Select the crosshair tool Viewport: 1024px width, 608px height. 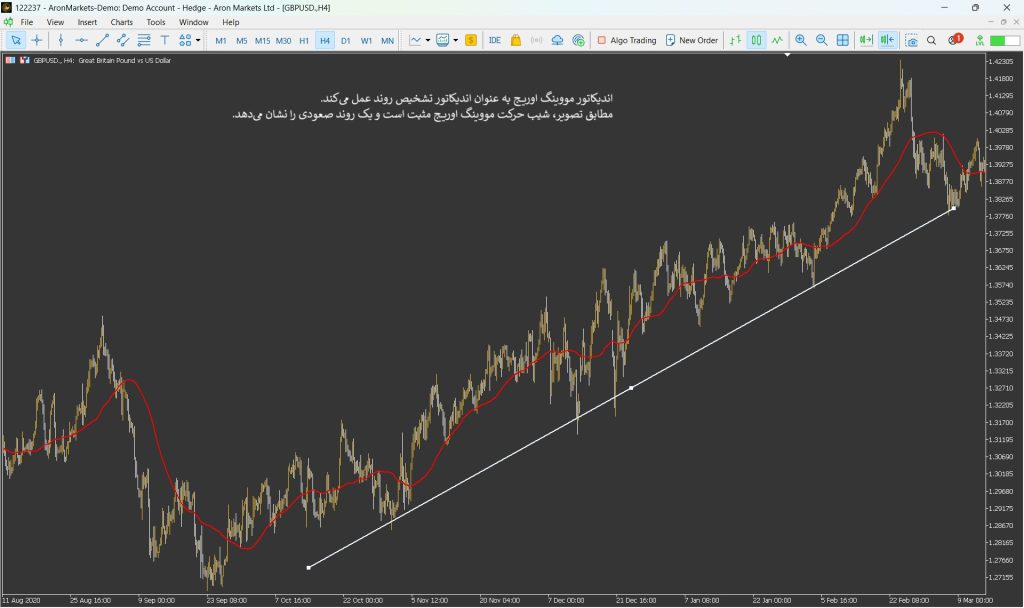(37, 40)
